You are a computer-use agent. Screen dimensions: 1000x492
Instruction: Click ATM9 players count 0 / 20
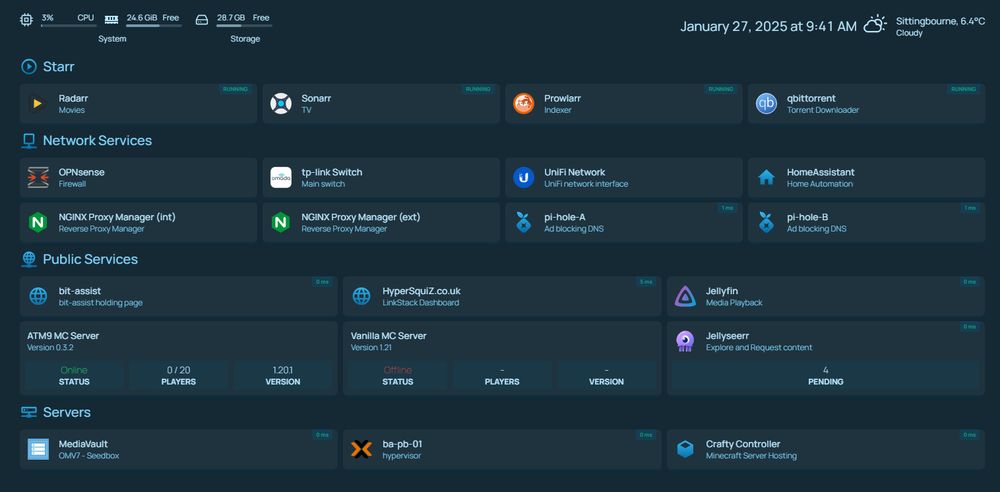[179, 370]
